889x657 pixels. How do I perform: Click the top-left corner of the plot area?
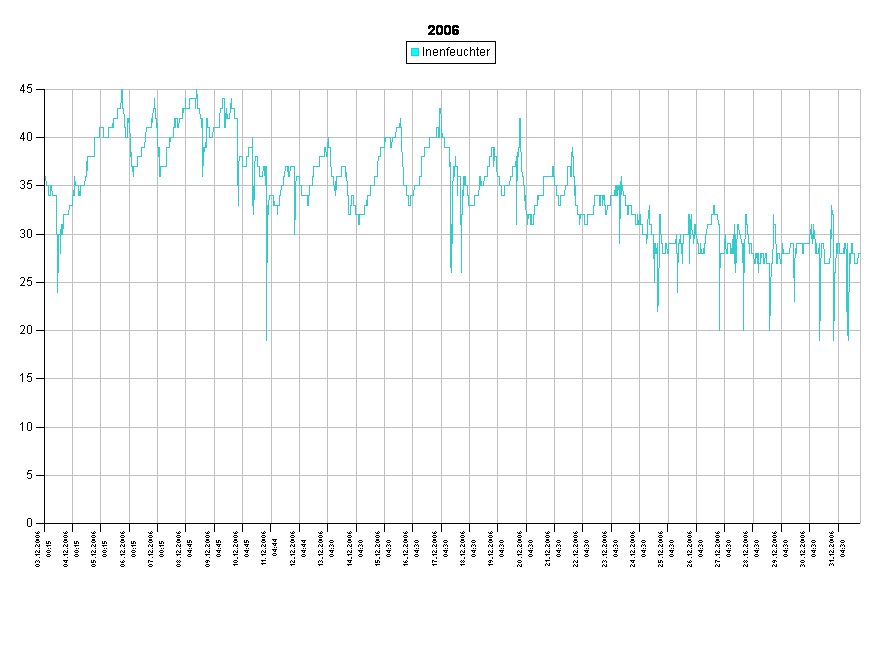(x=45, y=89)
